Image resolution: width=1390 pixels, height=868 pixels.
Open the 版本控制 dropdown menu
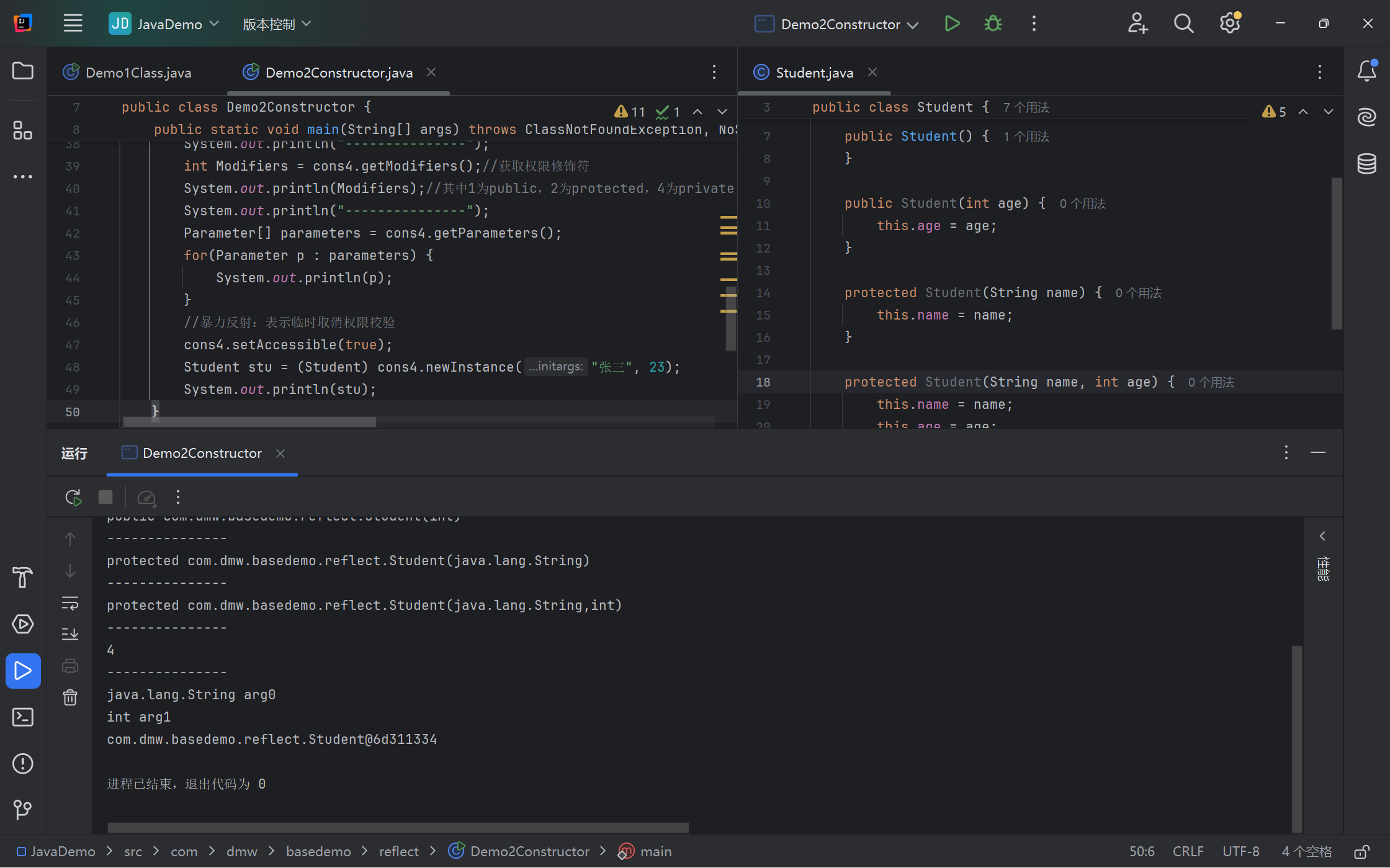click(x=277, y=24)
